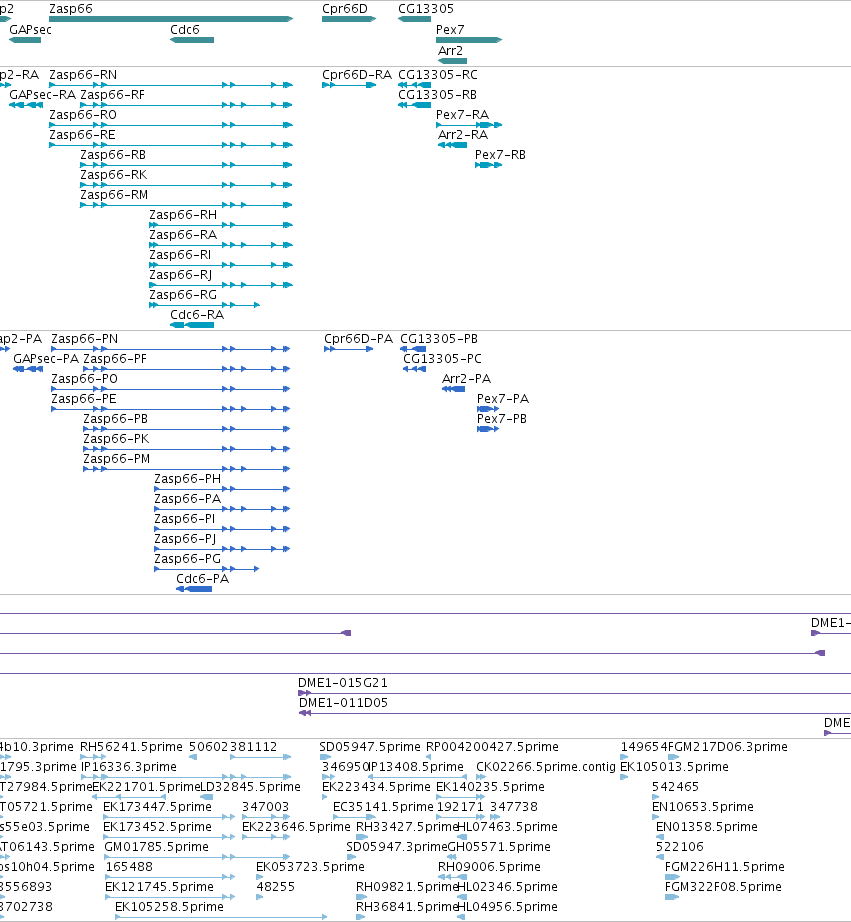Screen dimensions: 851x922
Task: Select protein Zasp66-PA
Action: (x=188, y=499)
